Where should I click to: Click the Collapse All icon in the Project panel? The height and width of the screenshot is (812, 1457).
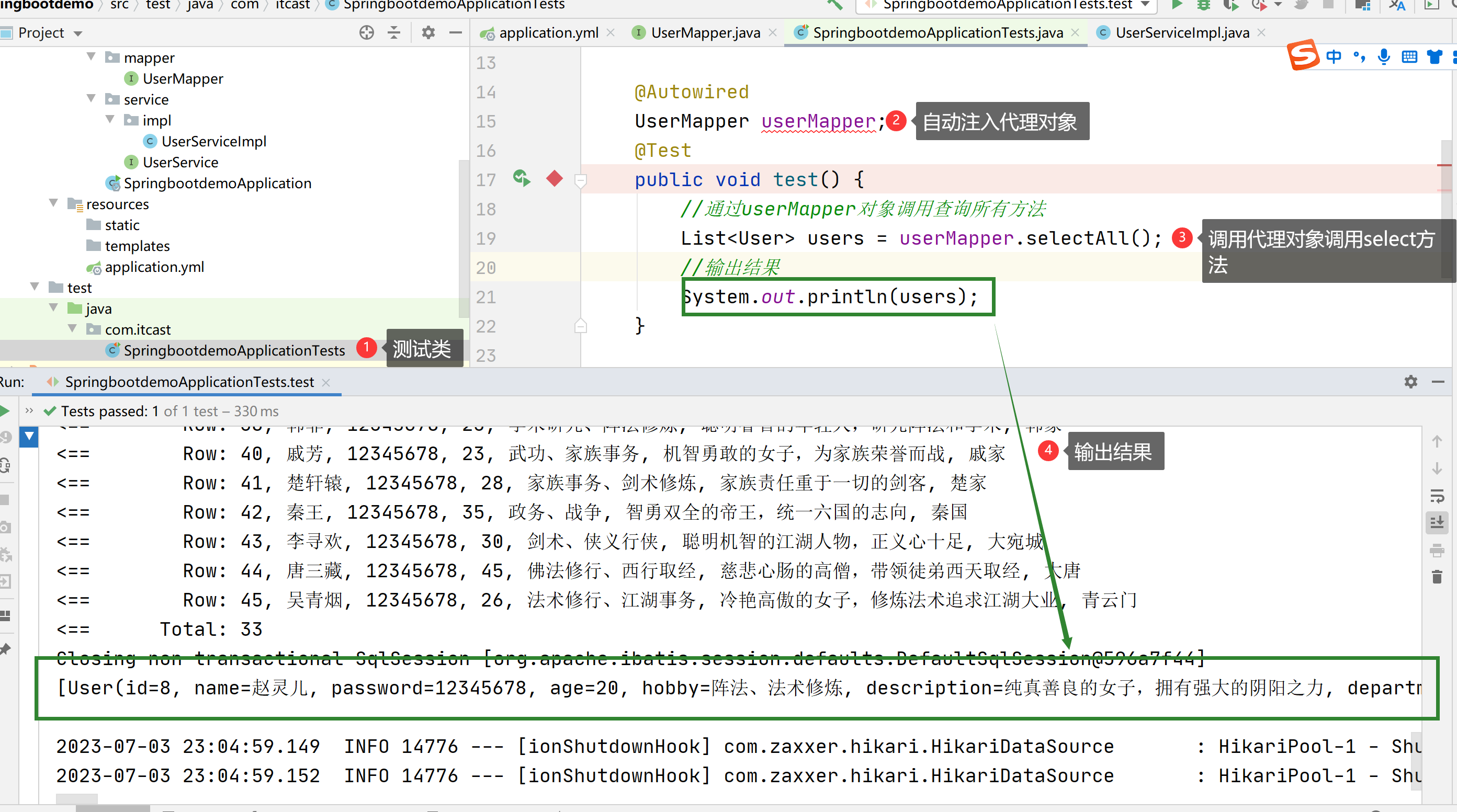click(394, 33)
